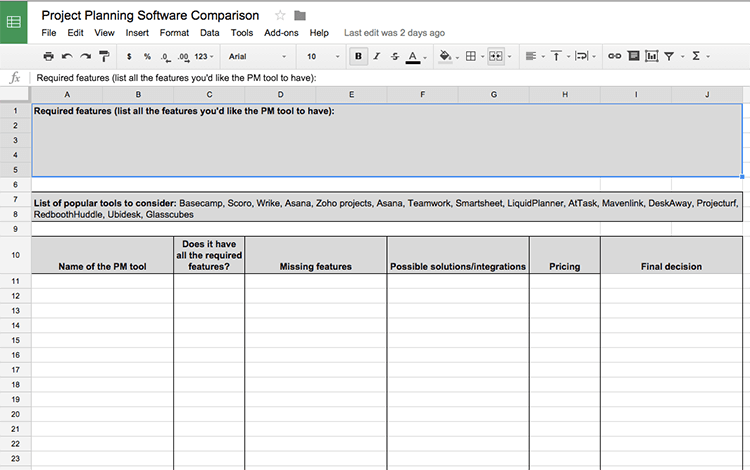
Task: Click the document title text
Action: [x=150, y=16]
